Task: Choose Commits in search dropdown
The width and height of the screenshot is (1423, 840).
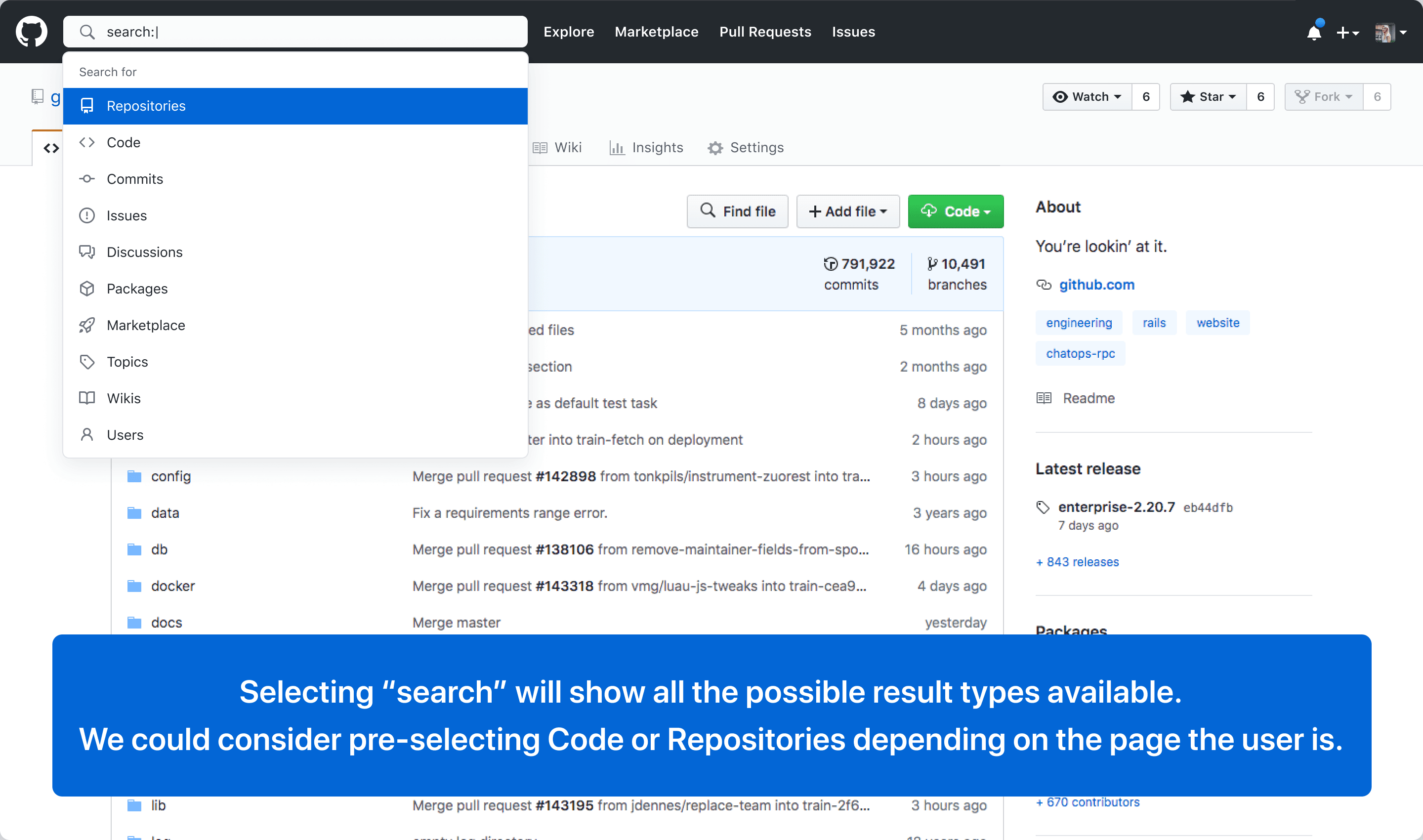Action: 295,179
